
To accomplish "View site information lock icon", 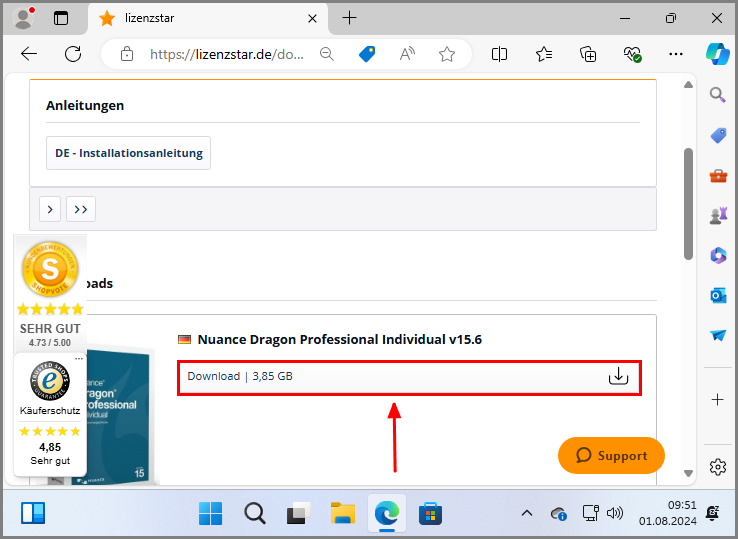I will point(127,54).
